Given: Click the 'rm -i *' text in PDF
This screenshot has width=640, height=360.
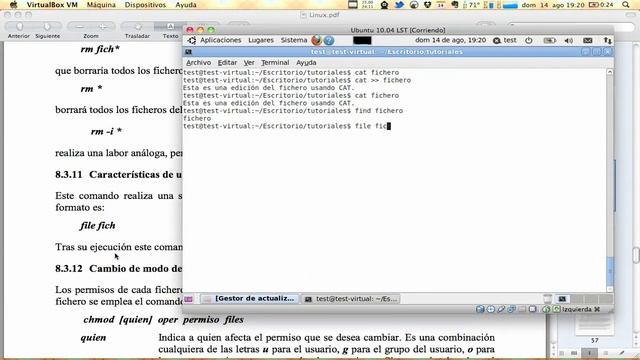Looking at the screenshot, I should click(x=106, y=131).
